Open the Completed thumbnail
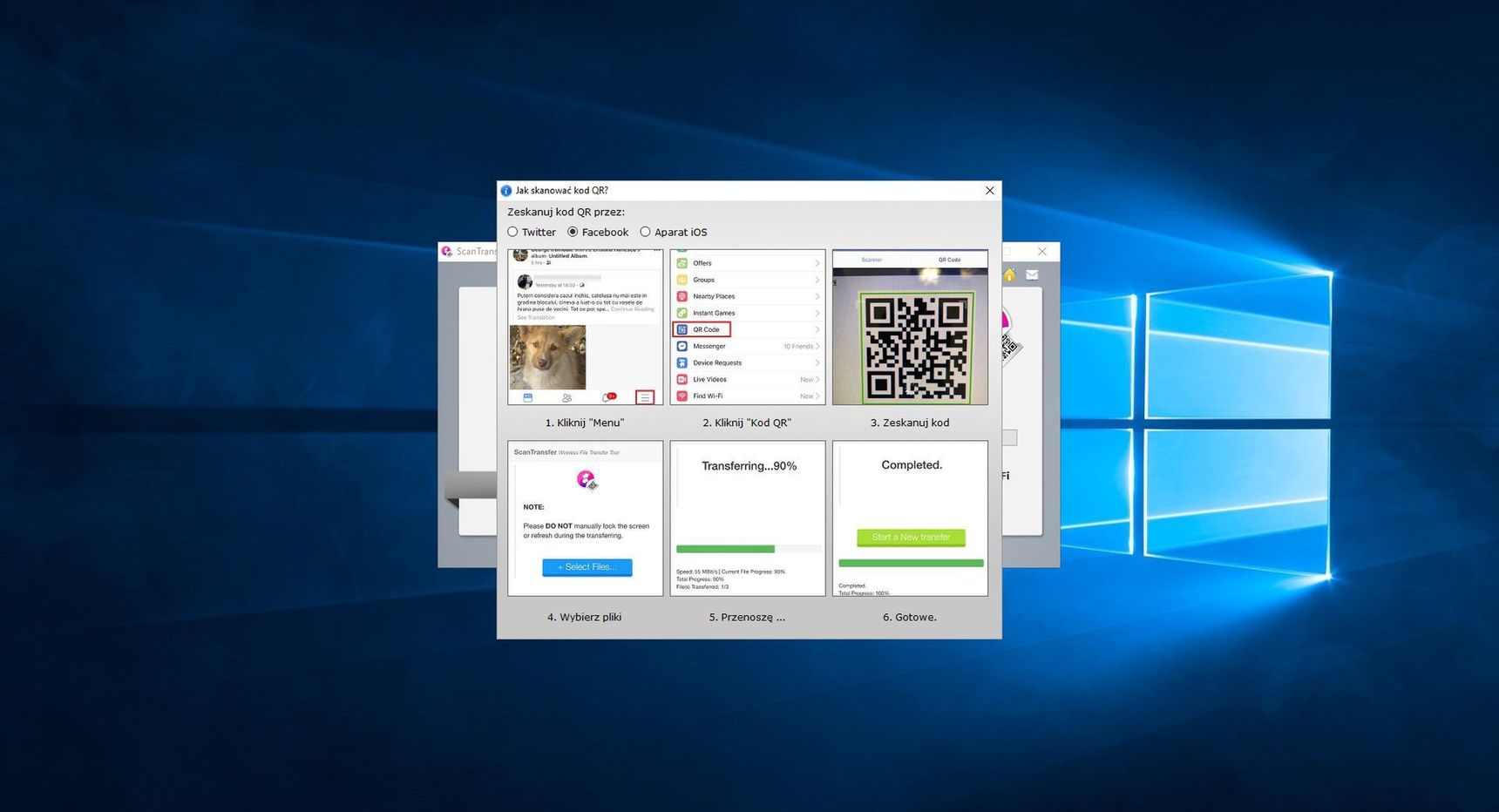Screen dimensions: 1499x812 (x=910, y=518)
